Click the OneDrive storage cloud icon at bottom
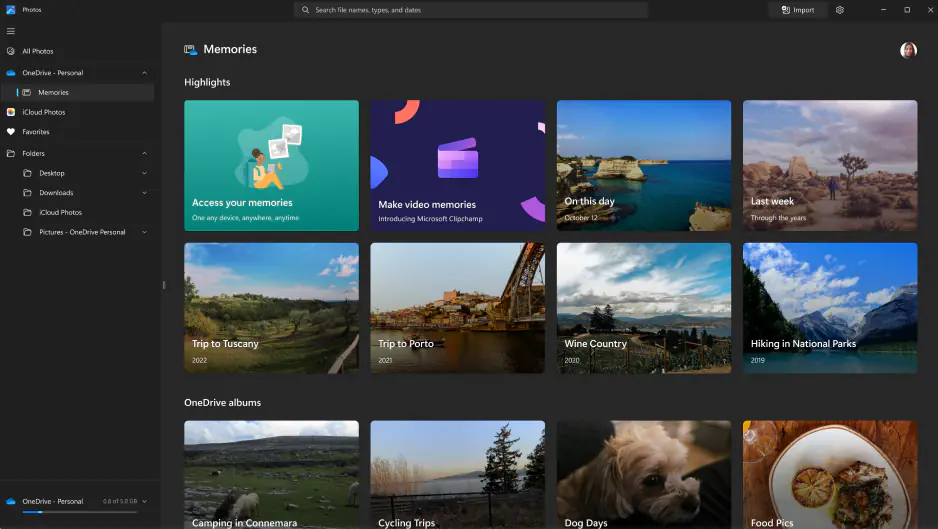Image resolution: width=938 pixels, height=529 pixels. (x=11, y=501)
